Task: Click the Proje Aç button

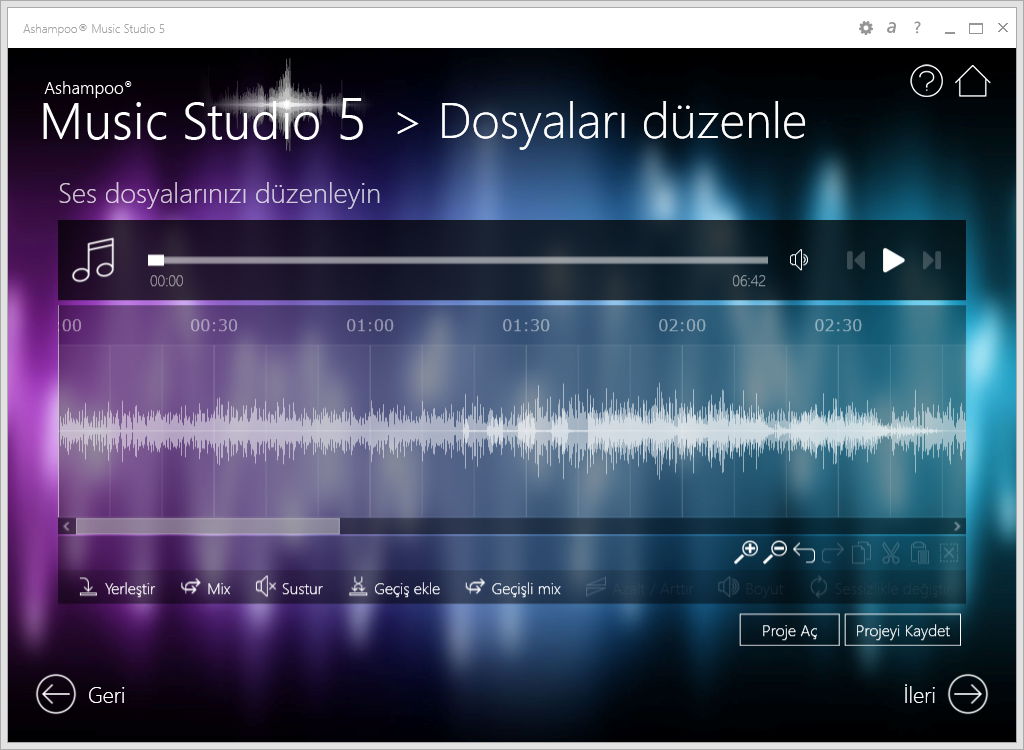Action: (789, 631)
